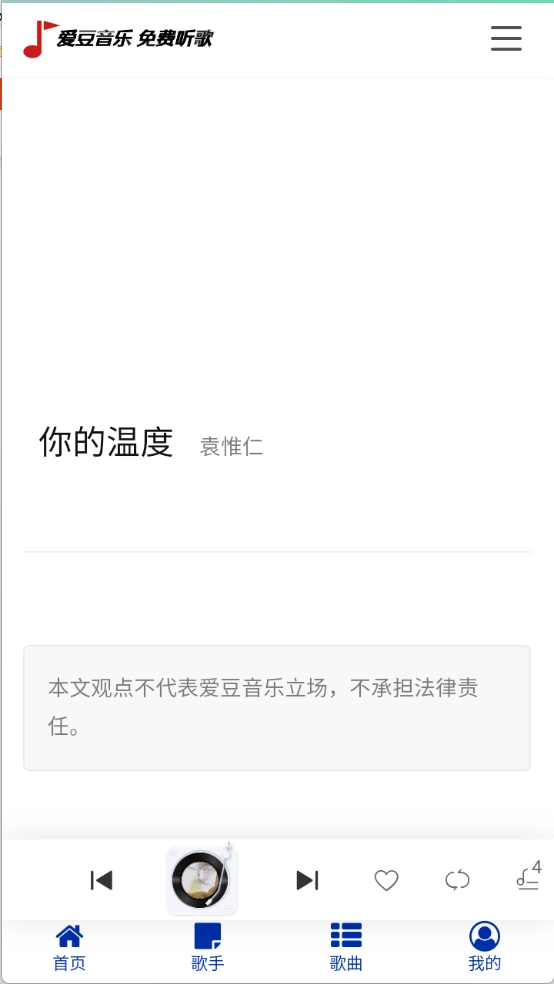
Task: Open the 我的 tab label
Action: (484, 963)
